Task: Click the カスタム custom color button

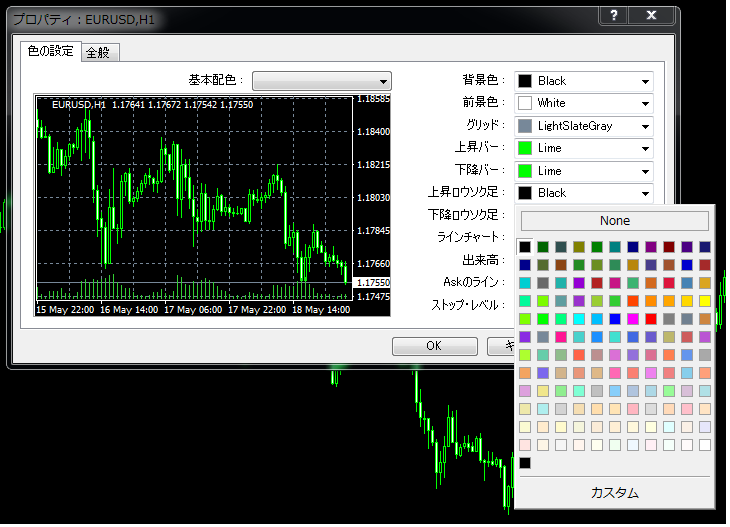Action: click(615, 493)
